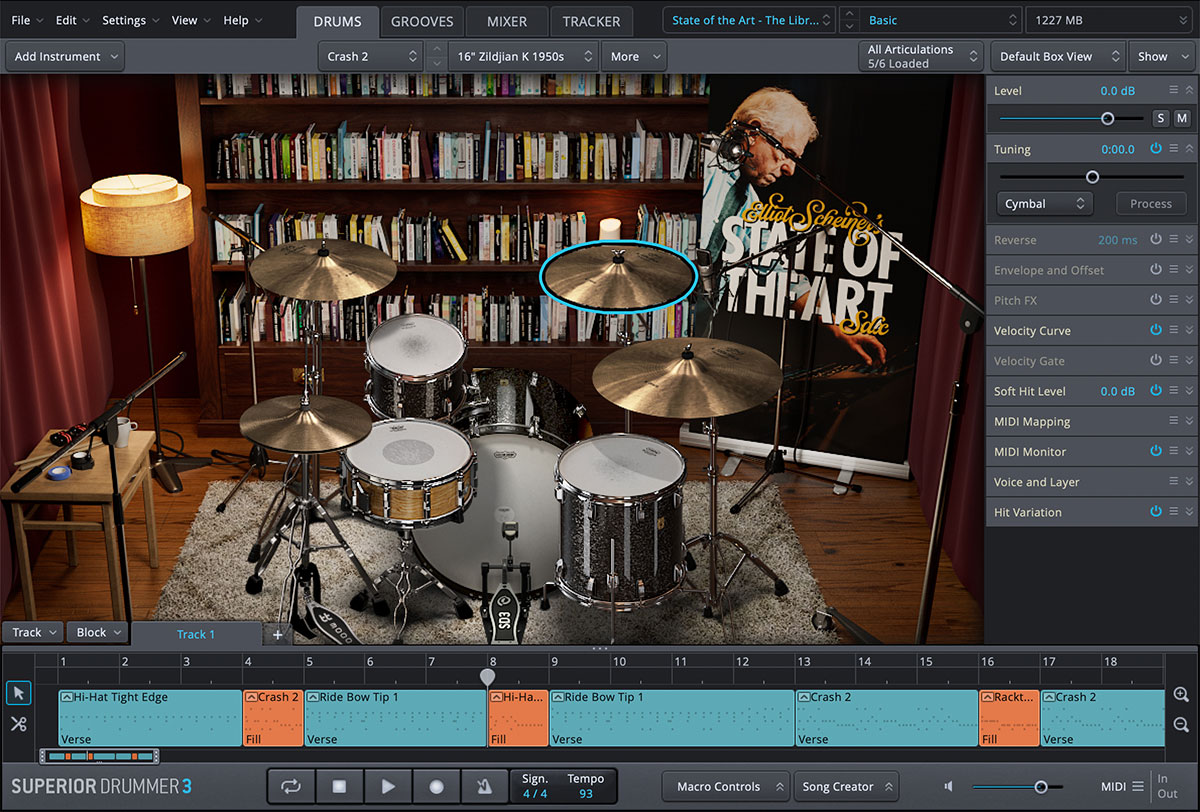Select the arrow pointer tool
The height and width of the screenshot is (812, 1200).
click(18, 693)
